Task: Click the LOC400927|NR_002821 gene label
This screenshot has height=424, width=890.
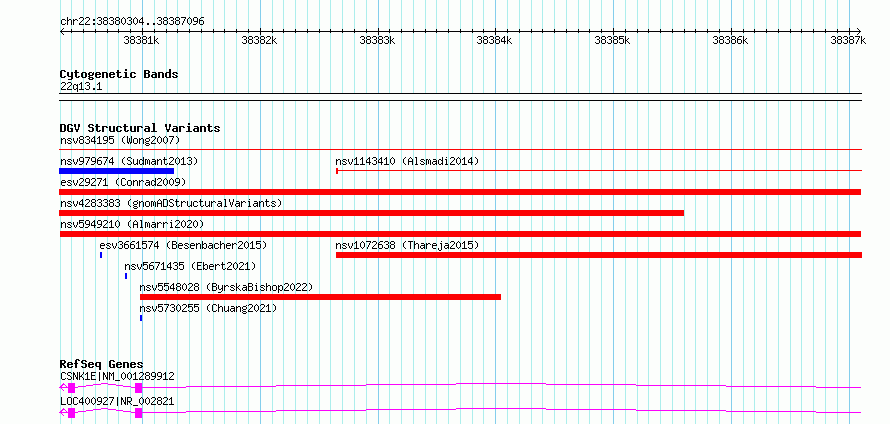Action: (117, 401)
